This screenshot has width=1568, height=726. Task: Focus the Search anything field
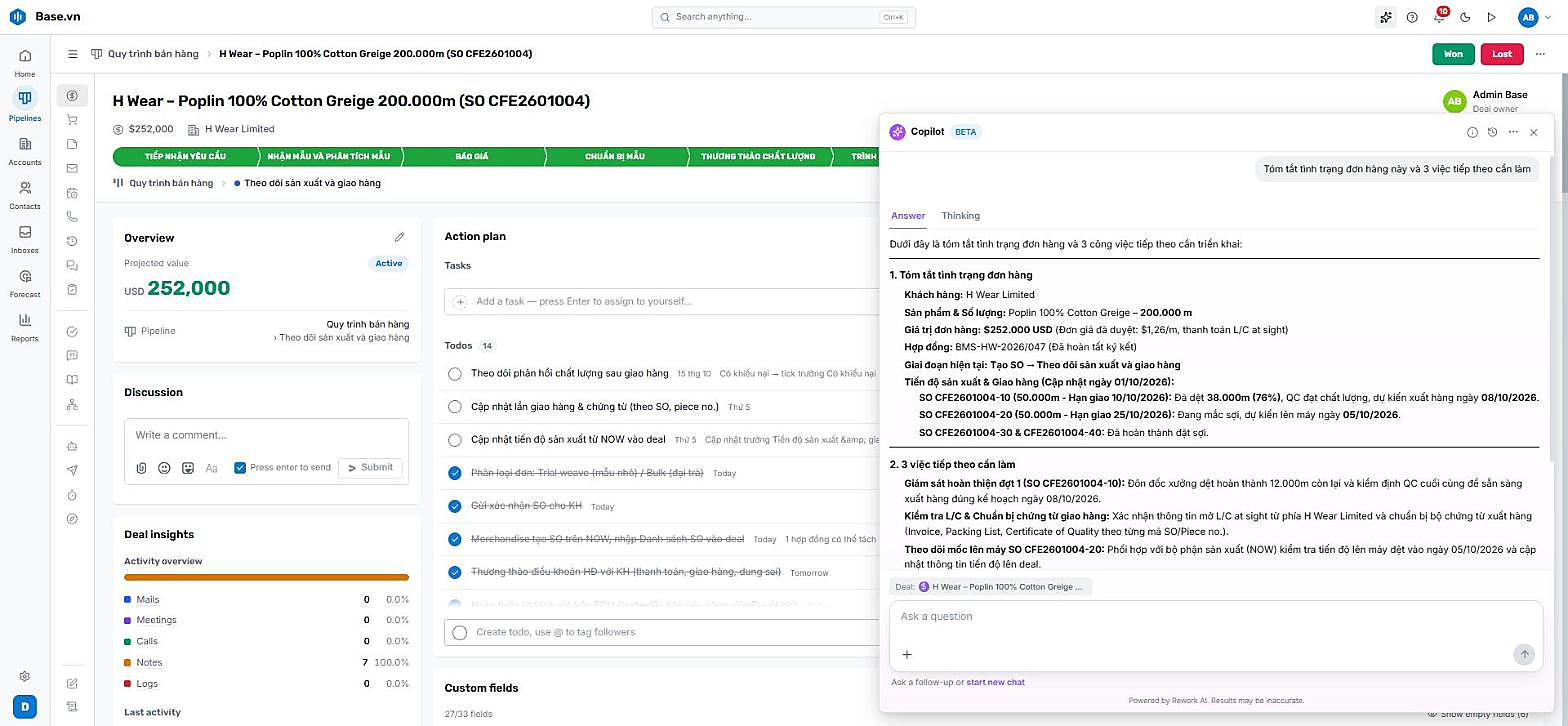click(x=783, y=17)
